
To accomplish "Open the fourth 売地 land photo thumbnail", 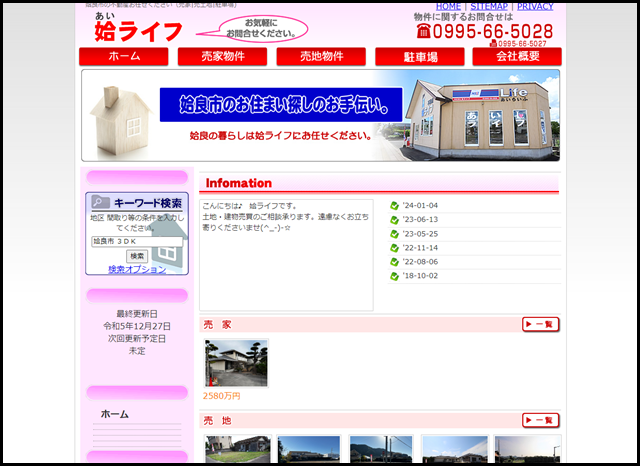I will click(x=454, y=449).
